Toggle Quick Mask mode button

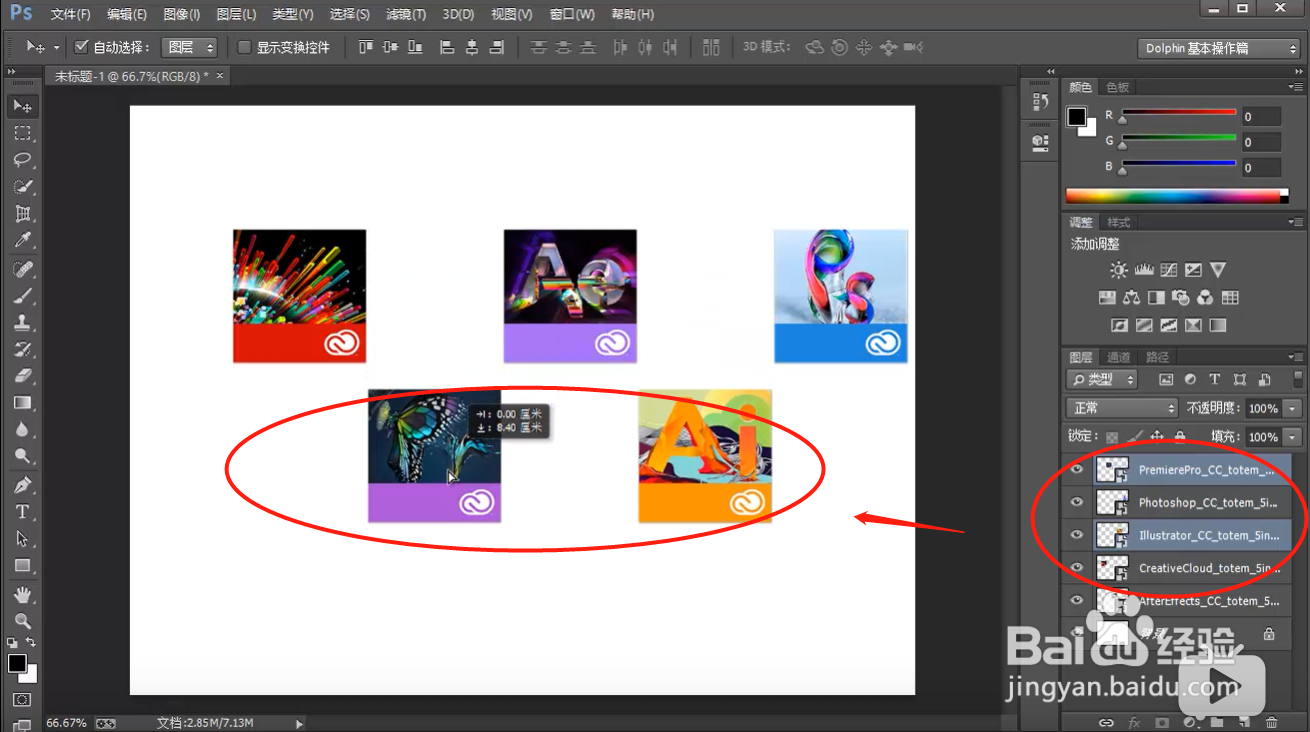(22, 700)
